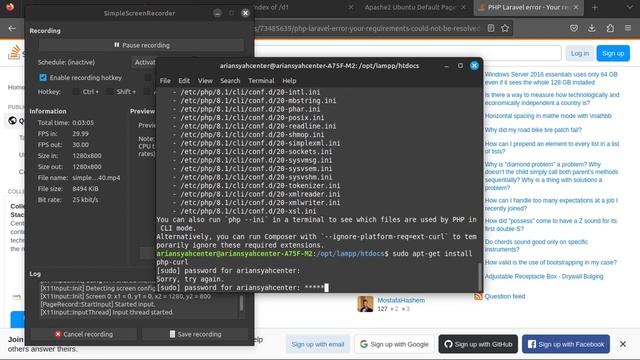
Task: Click the globe icon in the Stack Overflow sidebar
Action: pos(12,120)
